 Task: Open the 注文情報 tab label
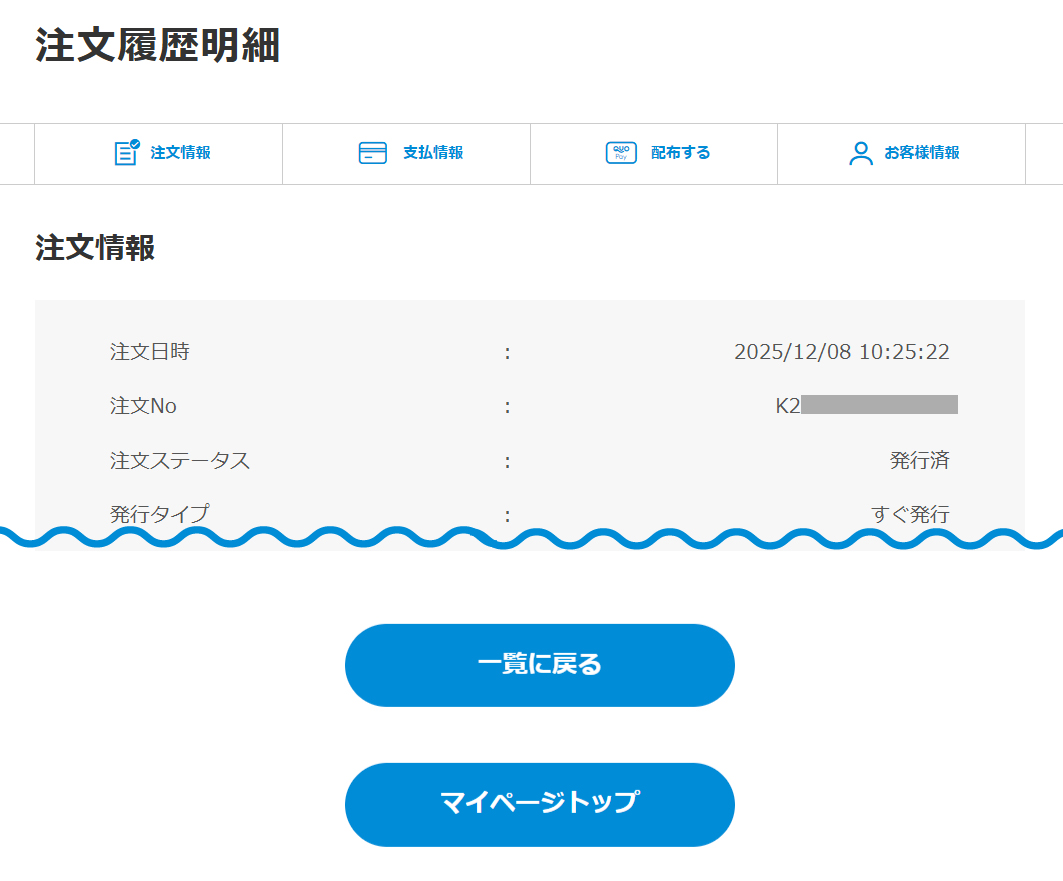point(181,153)
